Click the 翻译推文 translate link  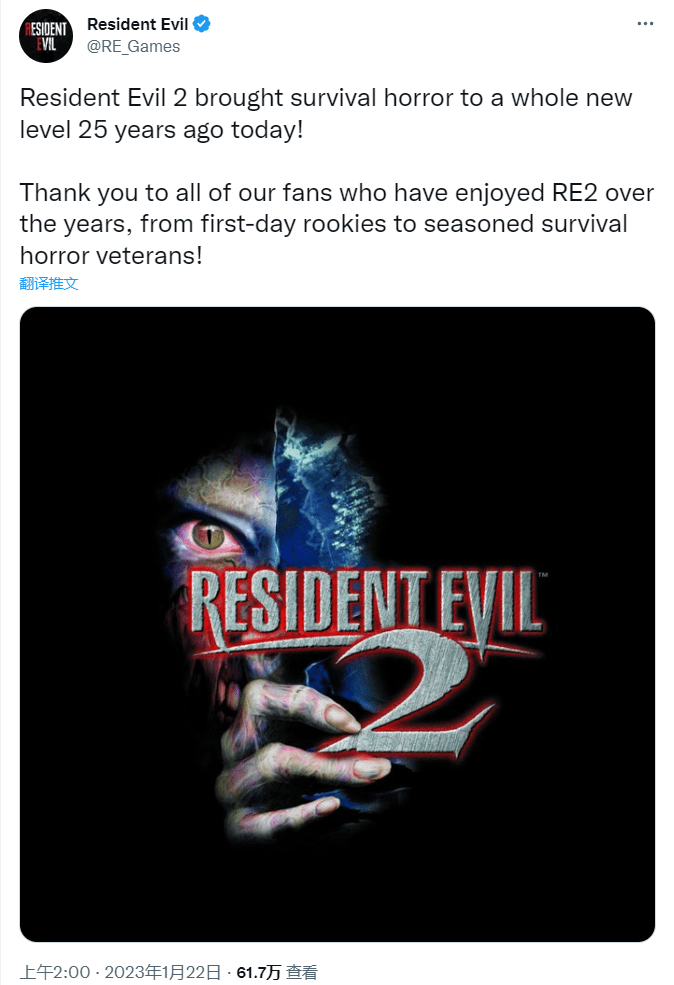pyautogui.click(x=49, y=283)
